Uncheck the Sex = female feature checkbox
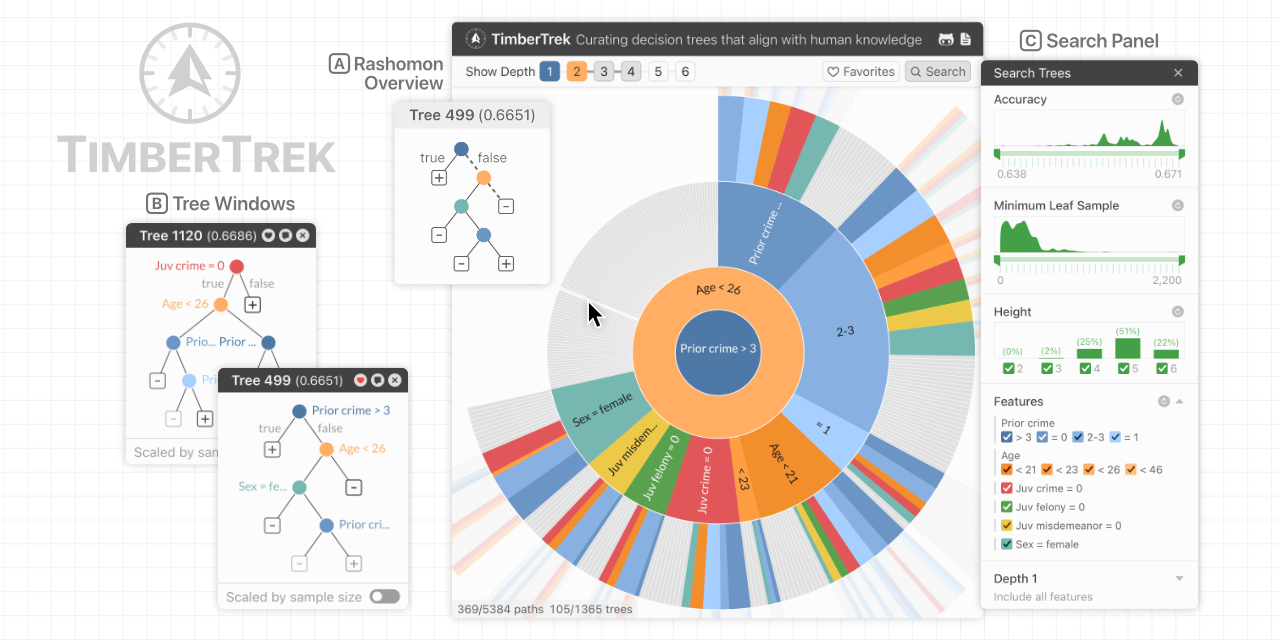Image resolution: width=1280 pixels, height=640 pixels. 1007,544
